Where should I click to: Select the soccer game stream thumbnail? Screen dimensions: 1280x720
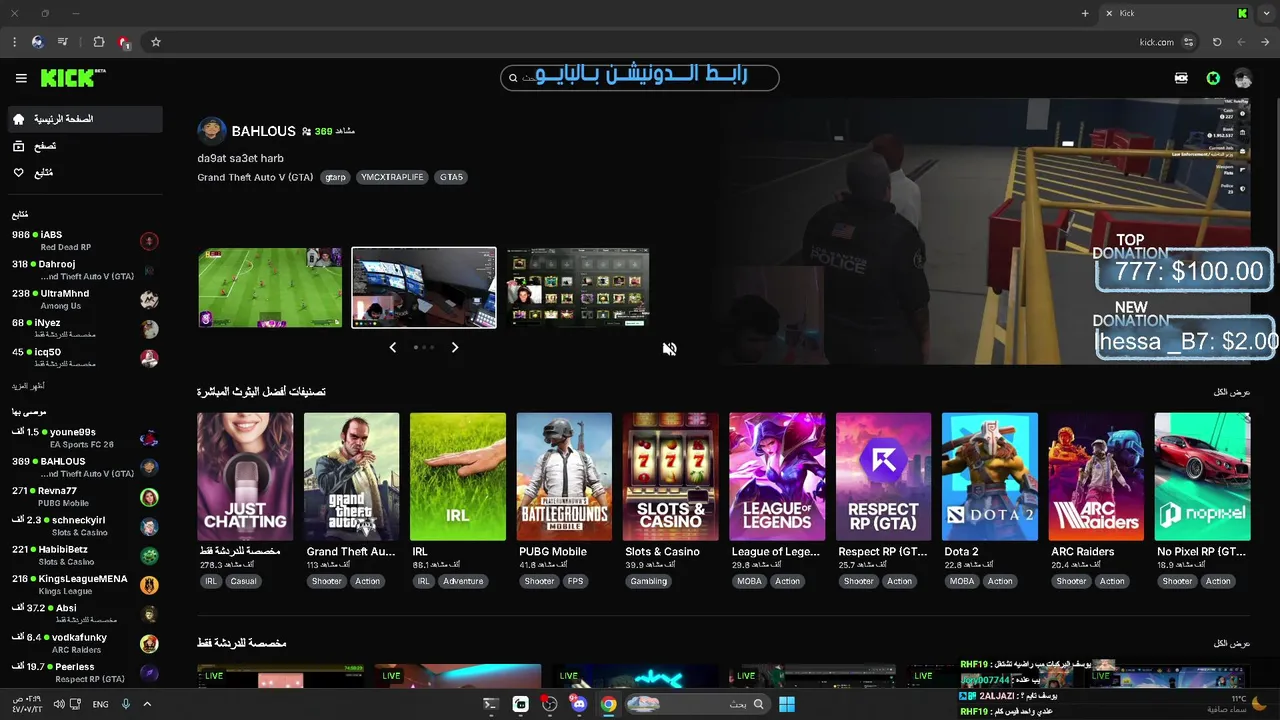(270, 288)
